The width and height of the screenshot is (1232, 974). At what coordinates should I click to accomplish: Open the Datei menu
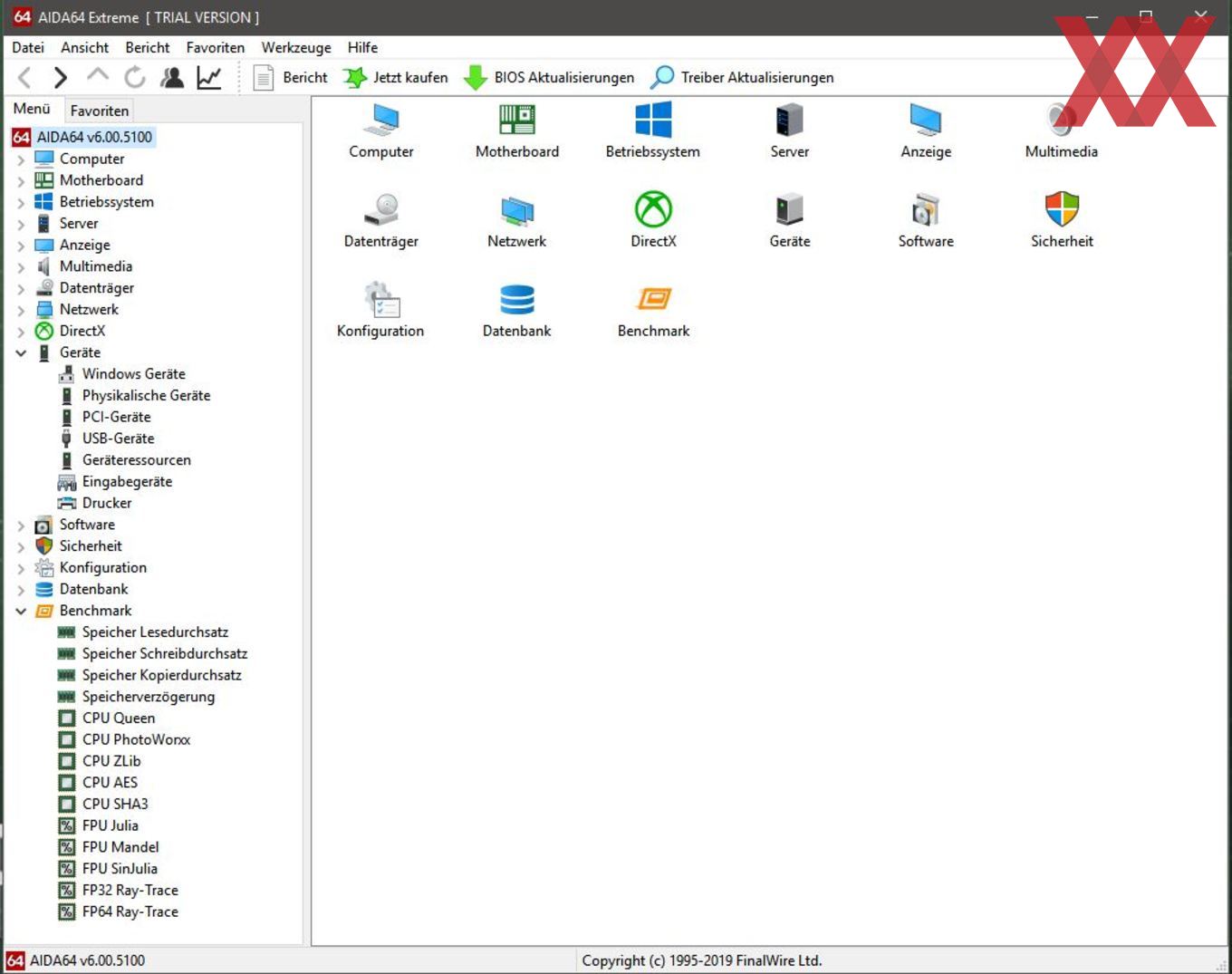click(x=28, y=47)
